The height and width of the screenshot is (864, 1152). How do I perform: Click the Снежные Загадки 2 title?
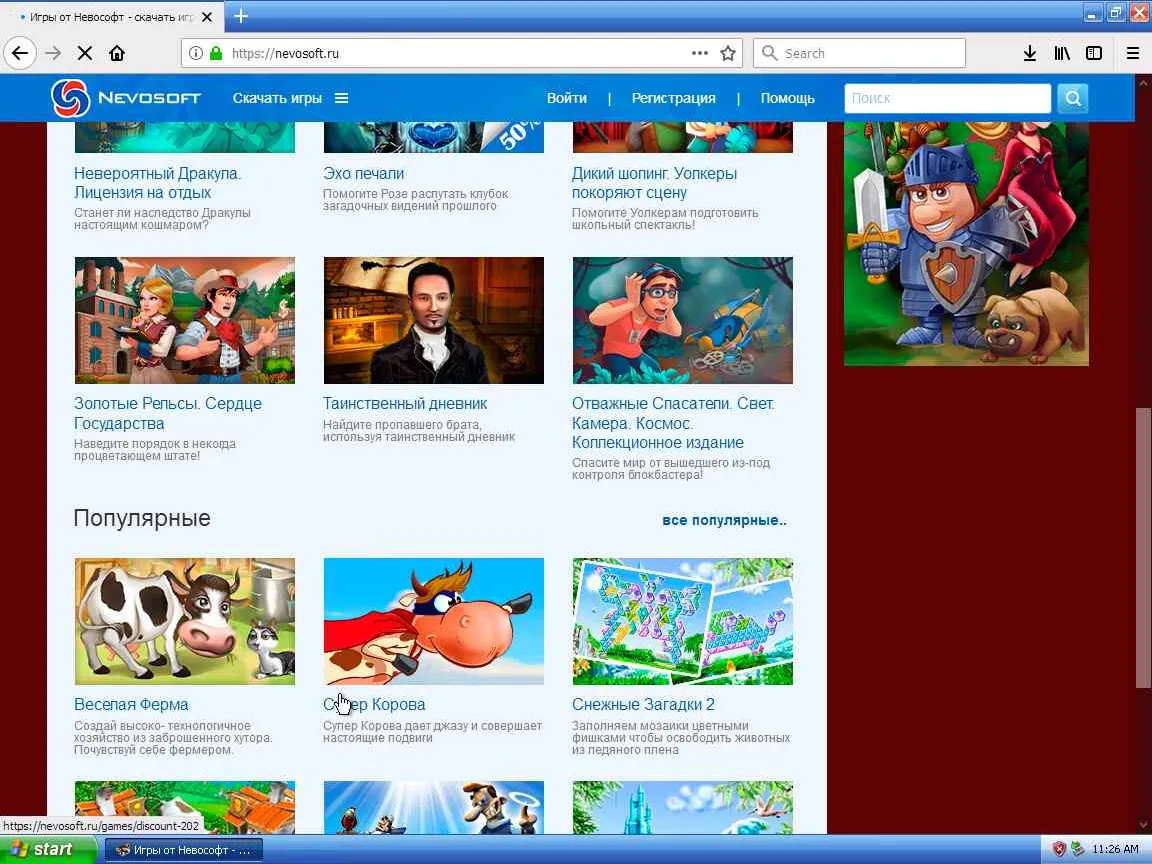[643, 705]
